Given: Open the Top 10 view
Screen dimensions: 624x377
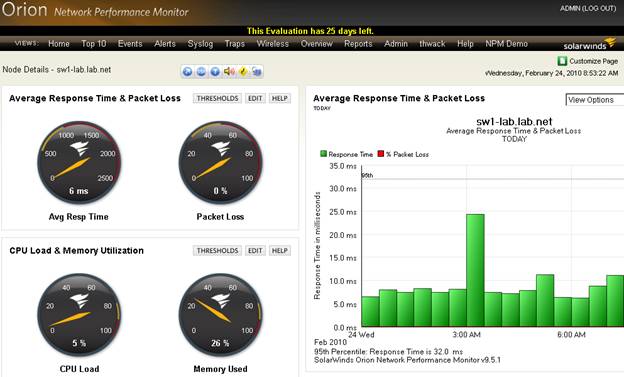Looking at the screenshot, I should click(94, 44).
